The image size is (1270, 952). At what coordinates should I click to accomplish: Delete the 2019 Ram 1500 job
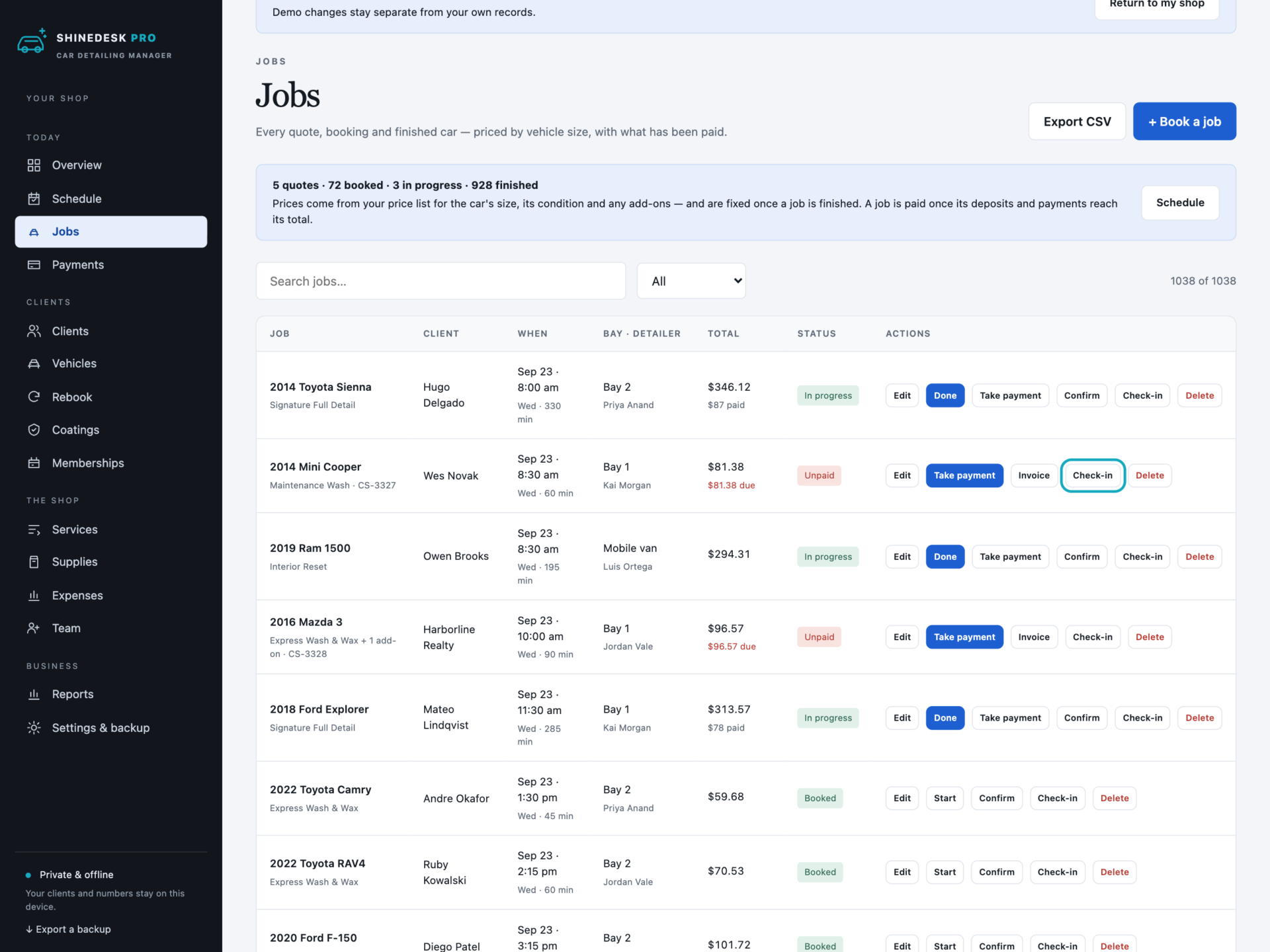coord(1199,557)
